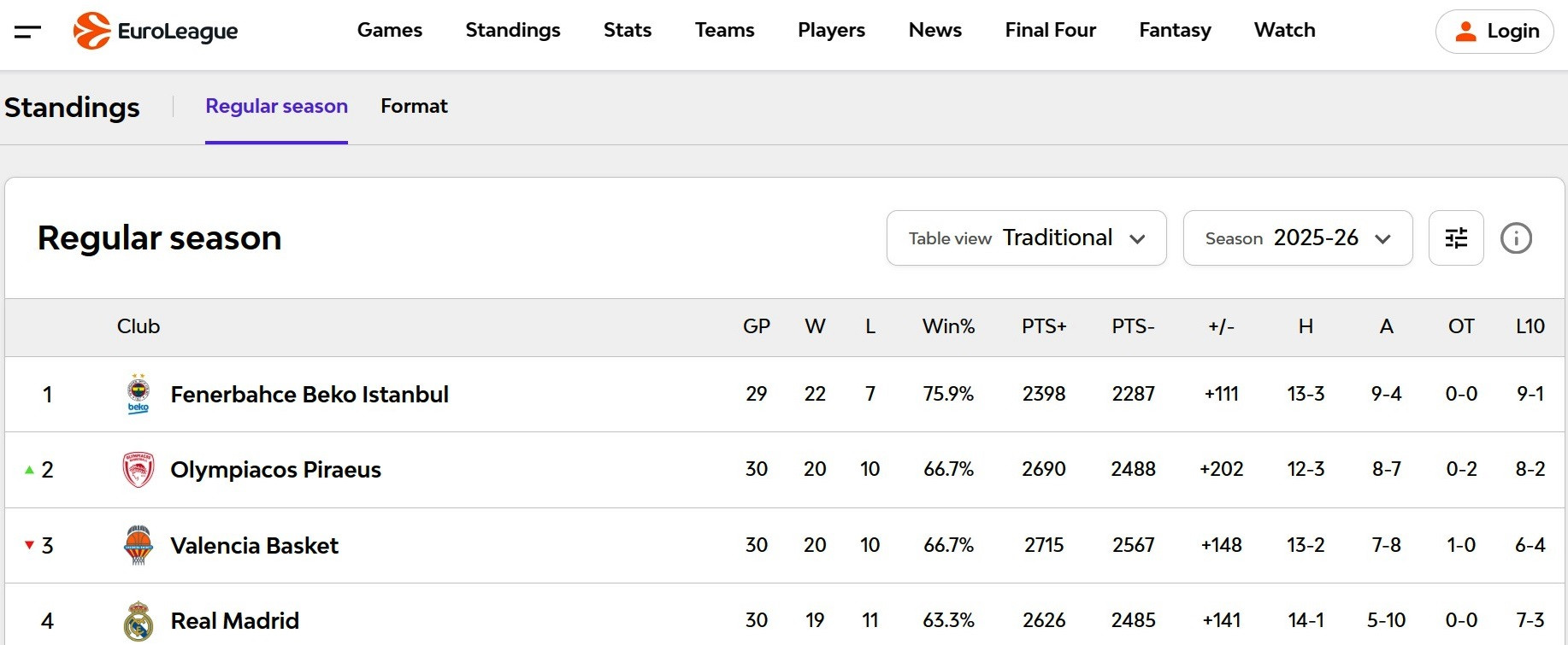This screenshot has width=1568, height=645.
Task: Sort the standings by the PTS+ column header
Action: 1043,326
